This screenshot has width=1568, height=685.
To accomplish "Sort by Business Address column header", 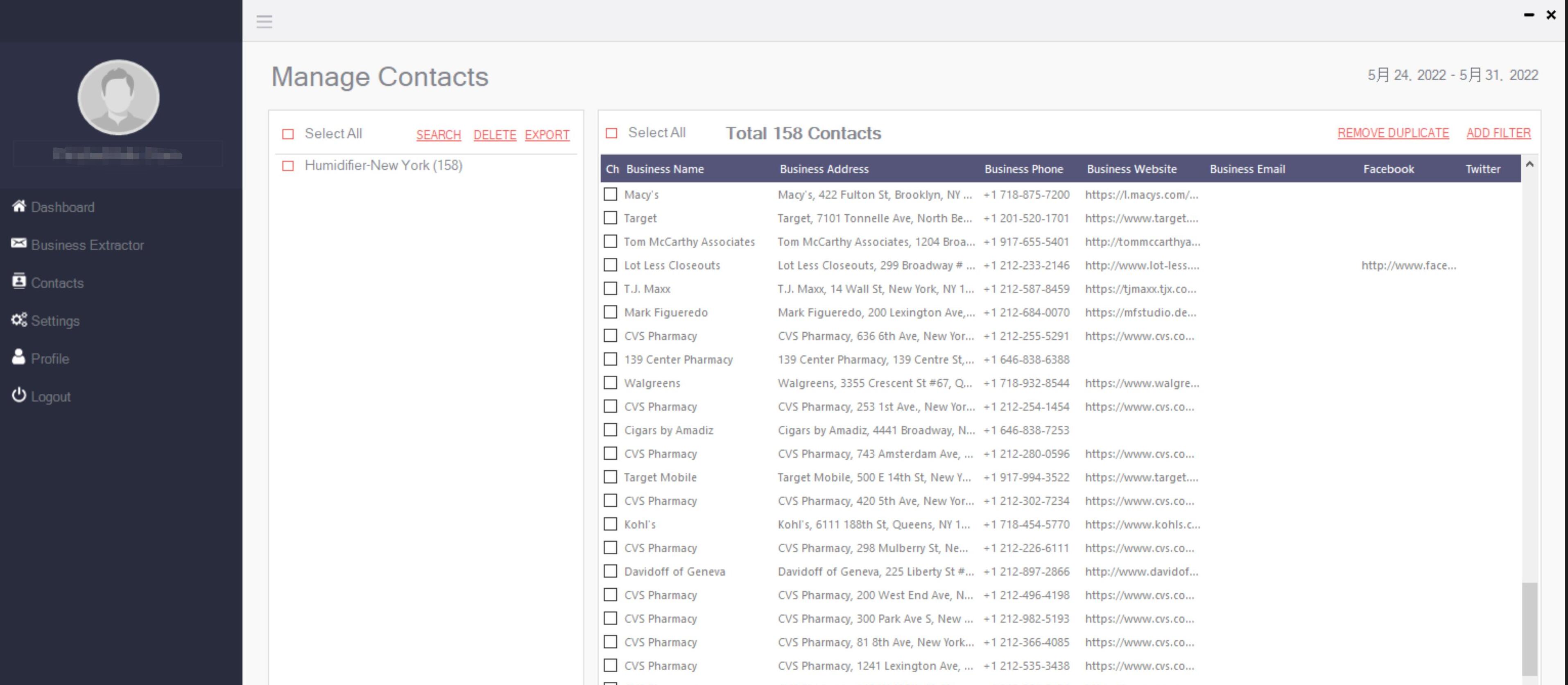I will click(x=824, y=169).
